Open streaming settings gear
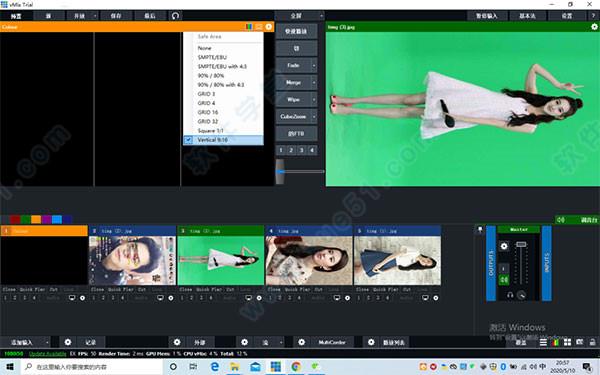Viewport: 600px width, 375px height. [x=245, y=342]
